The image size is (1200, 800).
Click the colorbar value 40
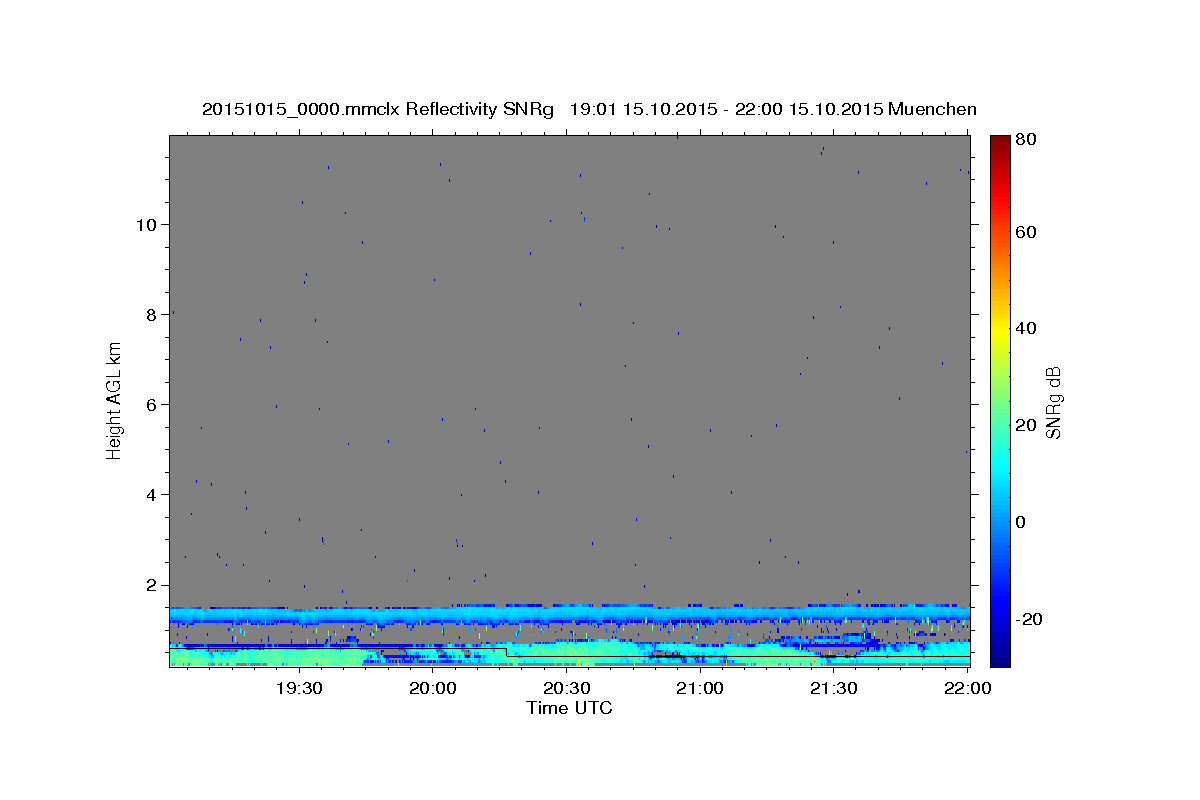[x=1028, y=328]
